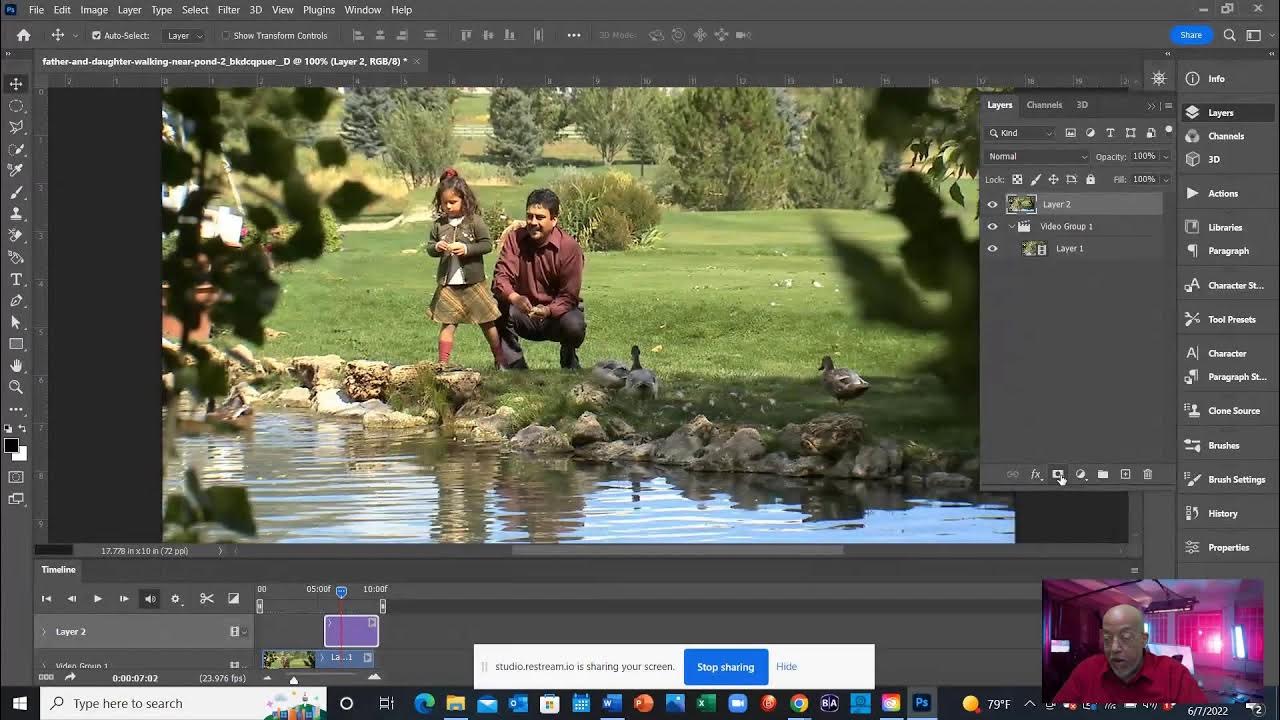Click the foreground color swatch
Screen dimensions: 1280x720
10,446
